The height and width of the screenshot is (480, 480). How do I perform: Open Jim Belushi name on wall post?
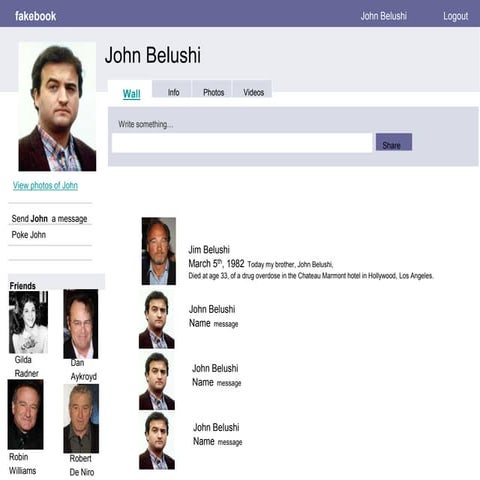point(209,250)
